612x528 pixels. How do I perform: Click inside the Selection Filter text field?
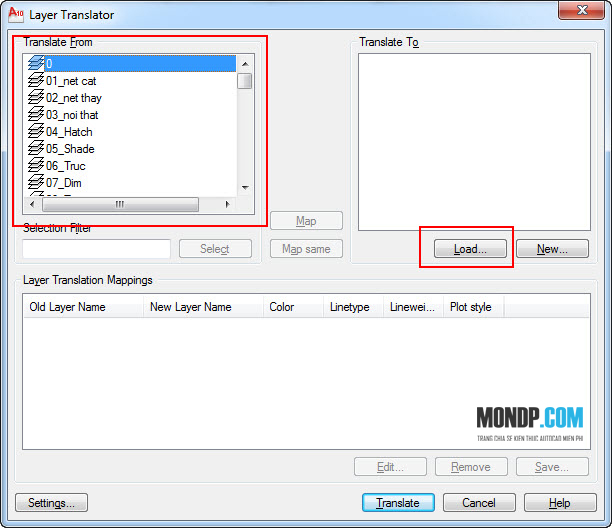click(x=96, y=249)
